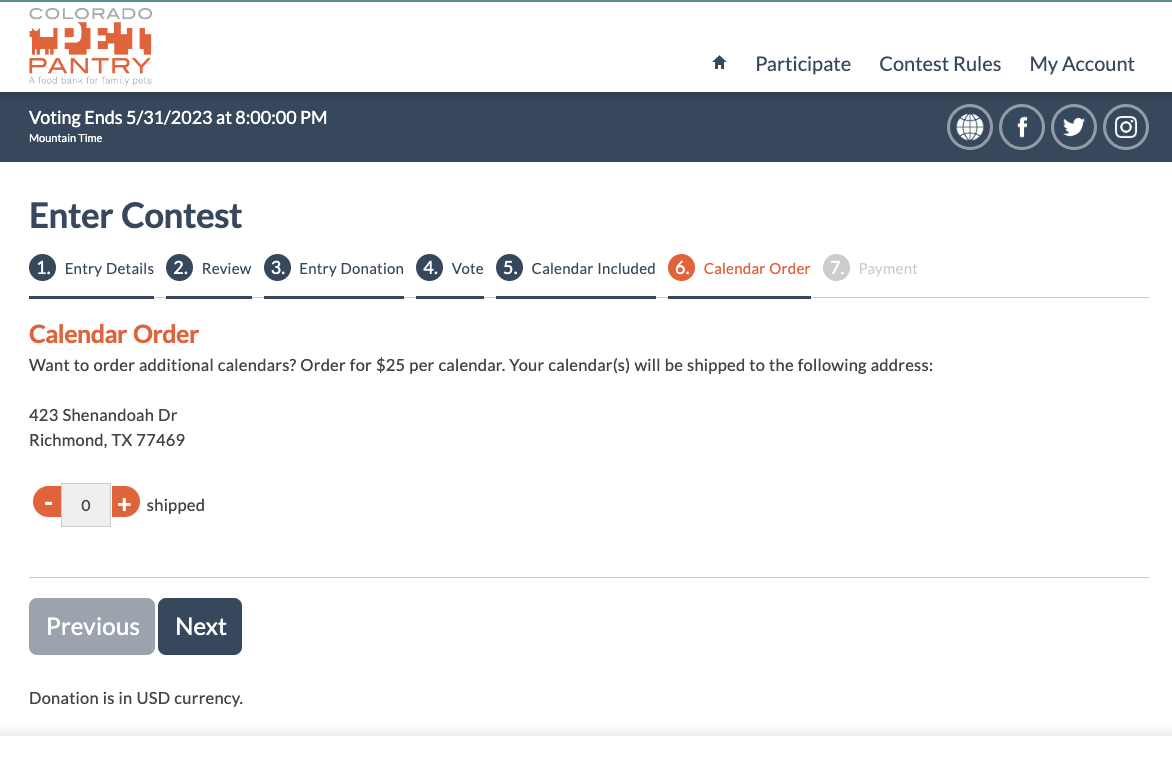The height and width of the screenshot is (758, 1172).
Task: Go to step 1 Entry Details
Action: (x=92, y=268)
